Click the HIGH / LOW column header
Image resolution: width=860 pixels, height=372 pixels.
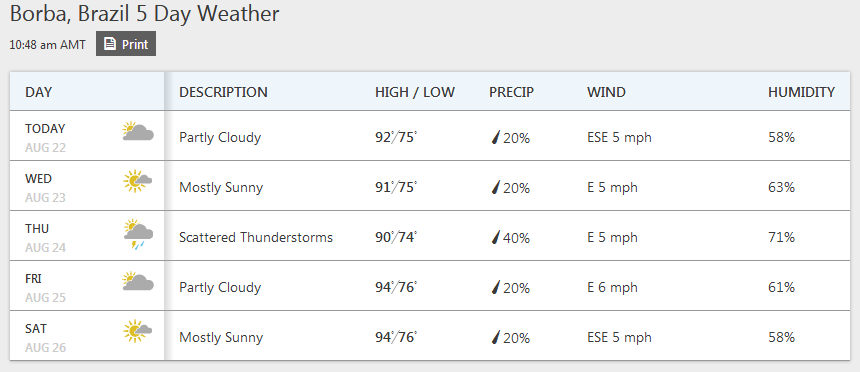[x=415, y=92]
